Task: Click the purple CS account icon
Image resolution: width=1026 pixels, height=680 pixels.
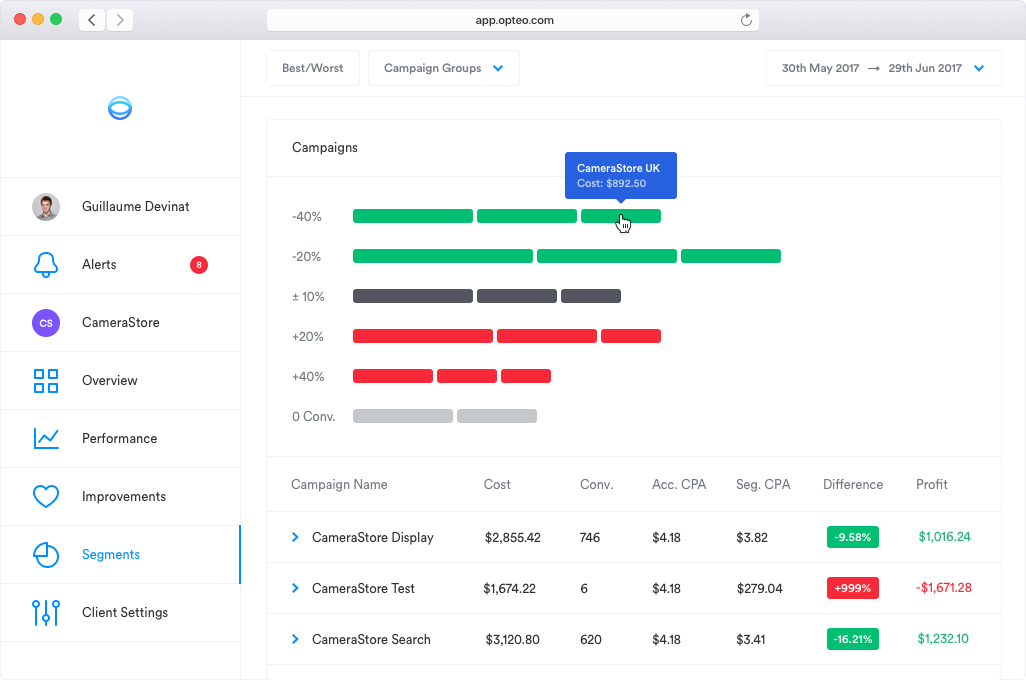Action: pyautogui.click(x=46, y=323)
